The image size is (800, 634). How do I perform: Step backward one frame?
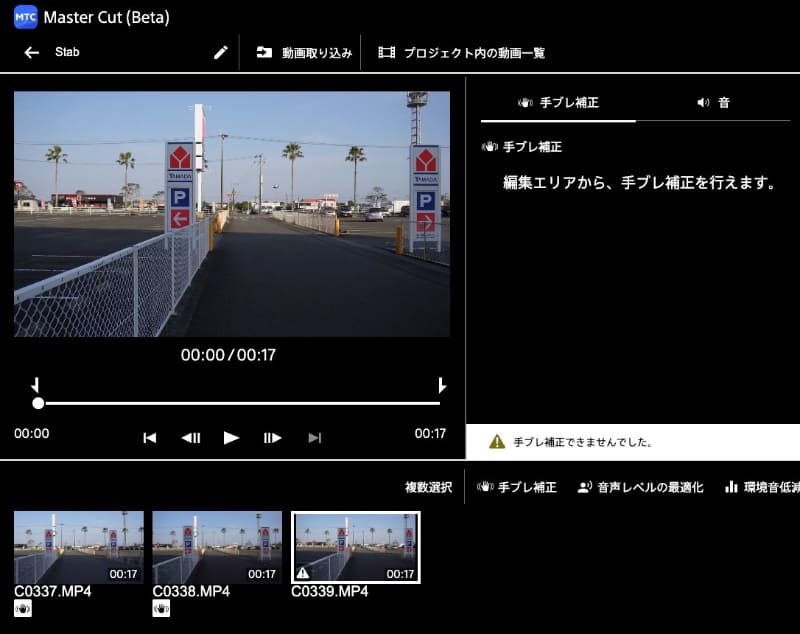coord(190,437)
